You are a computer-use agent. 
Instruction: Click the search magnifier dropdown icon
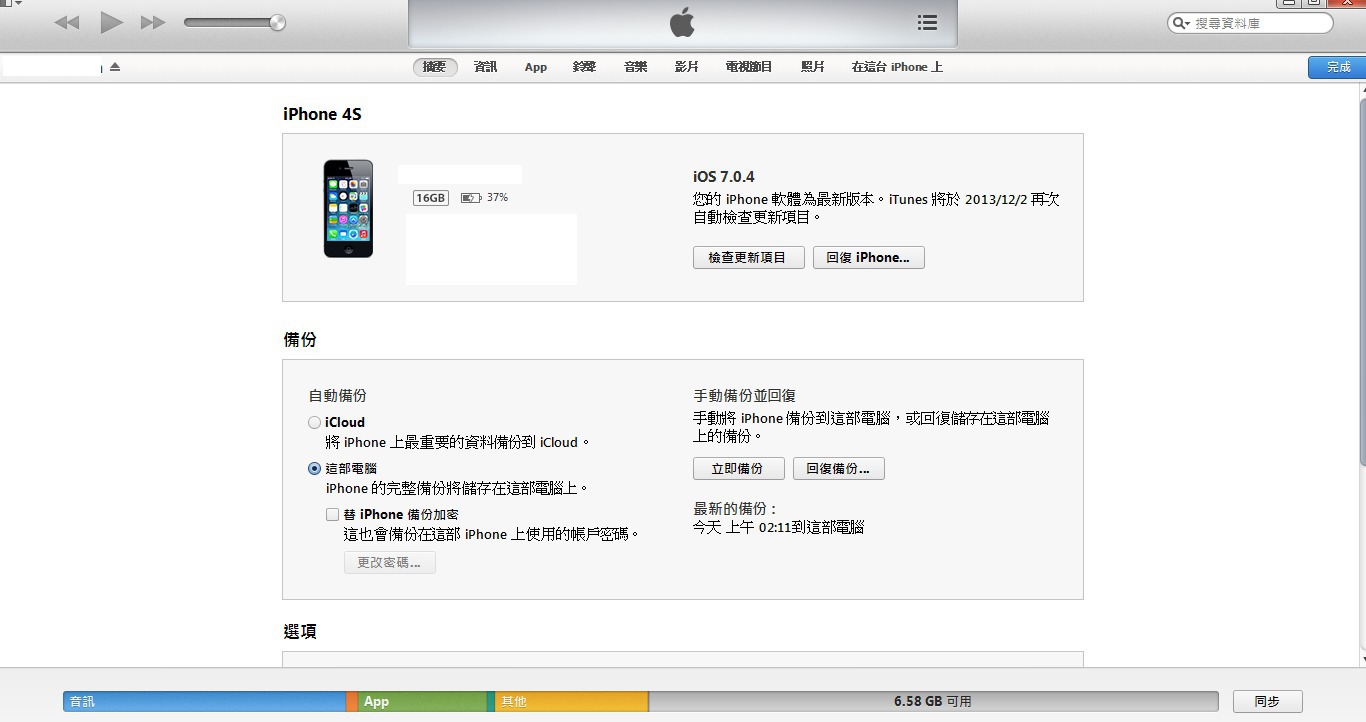click(x=1182, y=23)
